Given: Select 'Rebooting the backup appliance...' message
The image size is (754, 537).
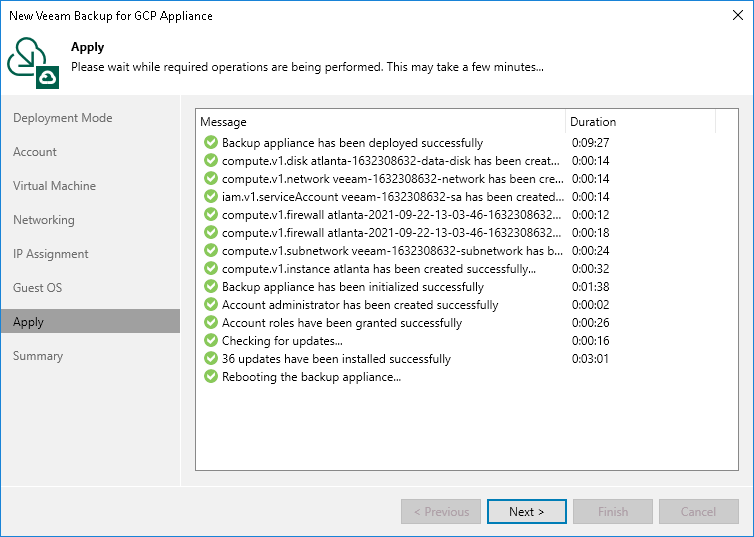Looking at the screenshot, I should 312,377.
